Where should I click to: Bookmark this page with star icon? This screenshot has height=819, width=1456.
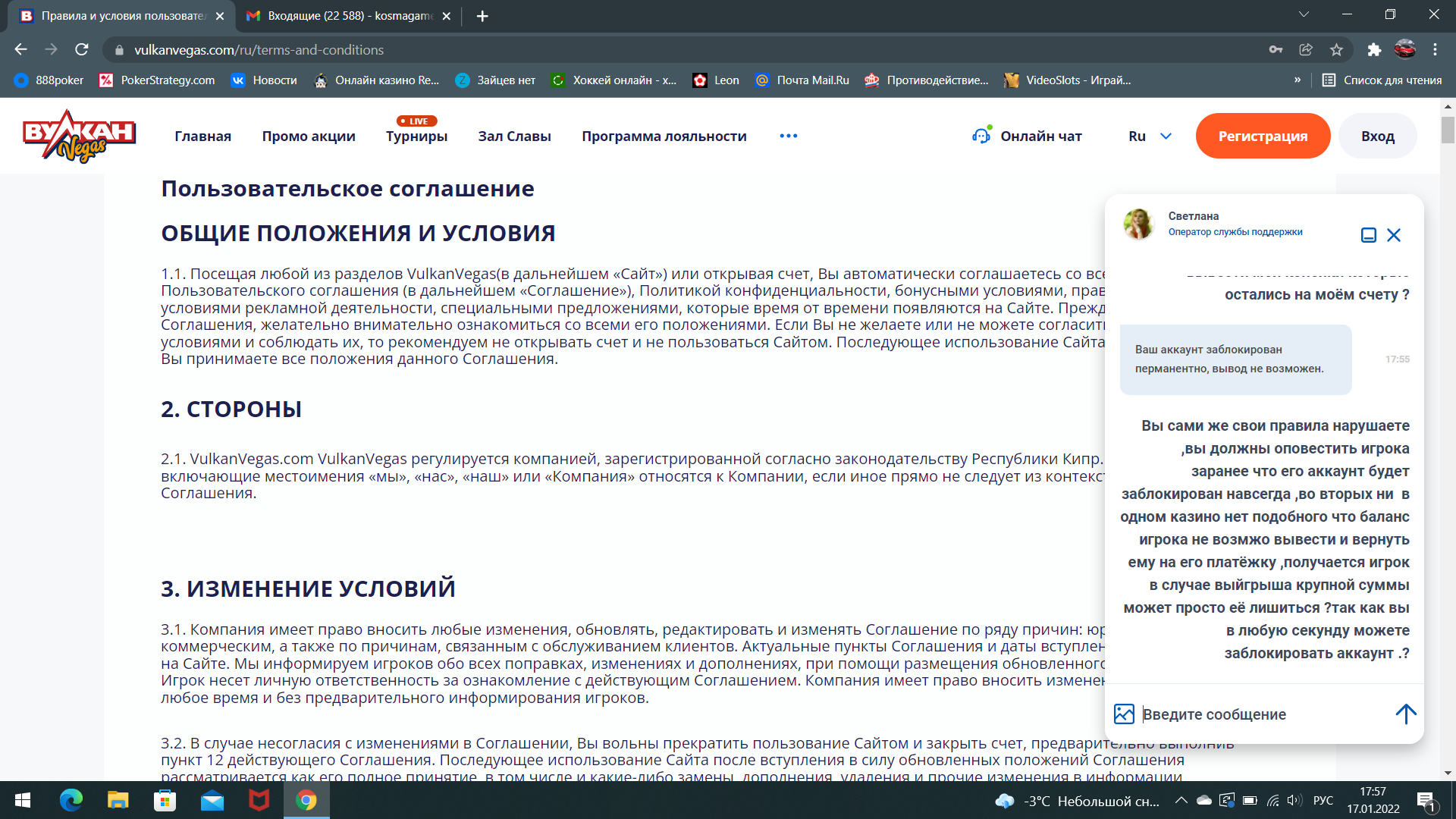(x=1336, y=50)
